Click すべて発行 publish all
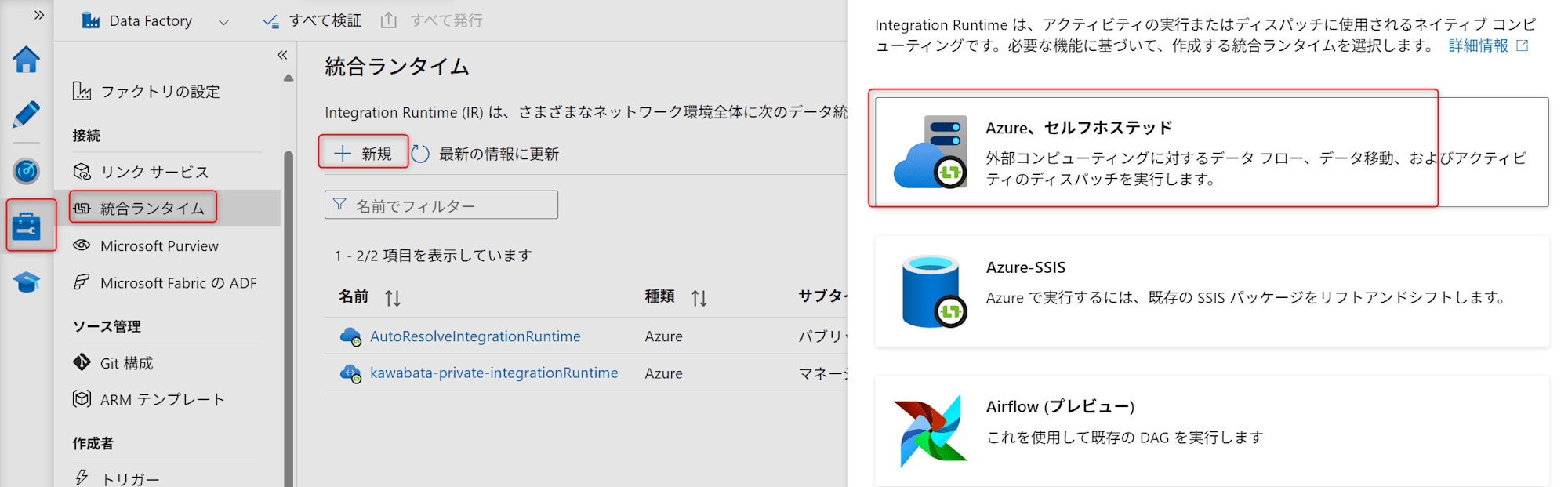 pyautogui.click(x=432, y=20)
